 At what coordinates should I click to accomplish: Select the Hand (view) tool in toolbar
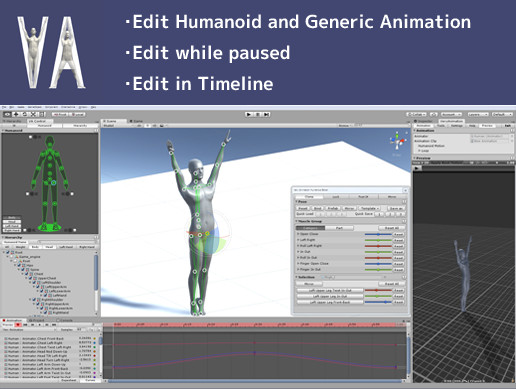(7, 114)
